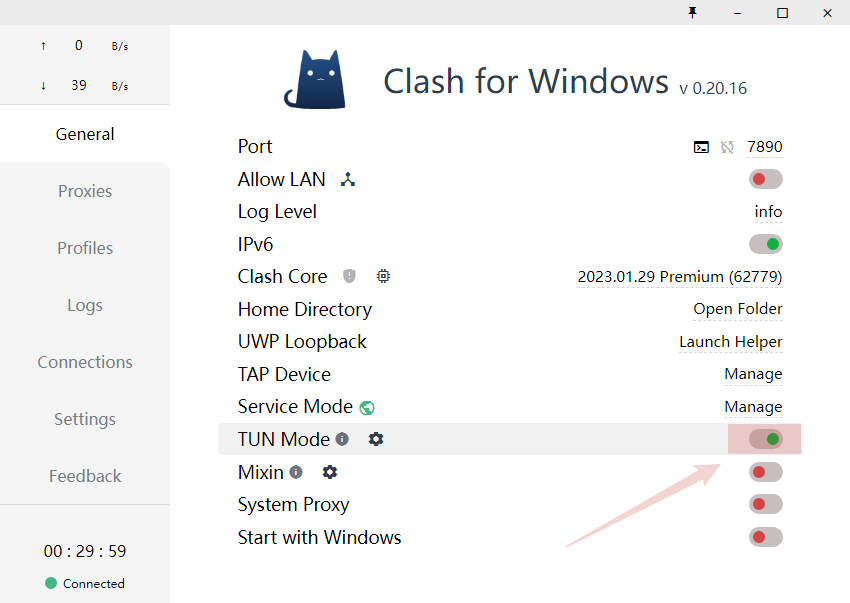Enable the Allow LAN toggle
This screenshot has height=603, width=850.
(x=765, y=179)
